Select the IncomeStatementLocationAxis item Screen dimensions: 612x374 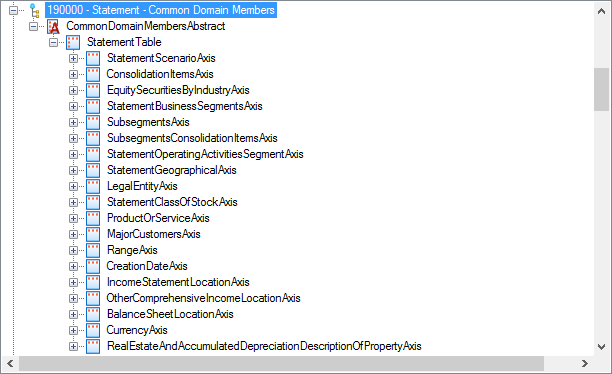(178, 282)
